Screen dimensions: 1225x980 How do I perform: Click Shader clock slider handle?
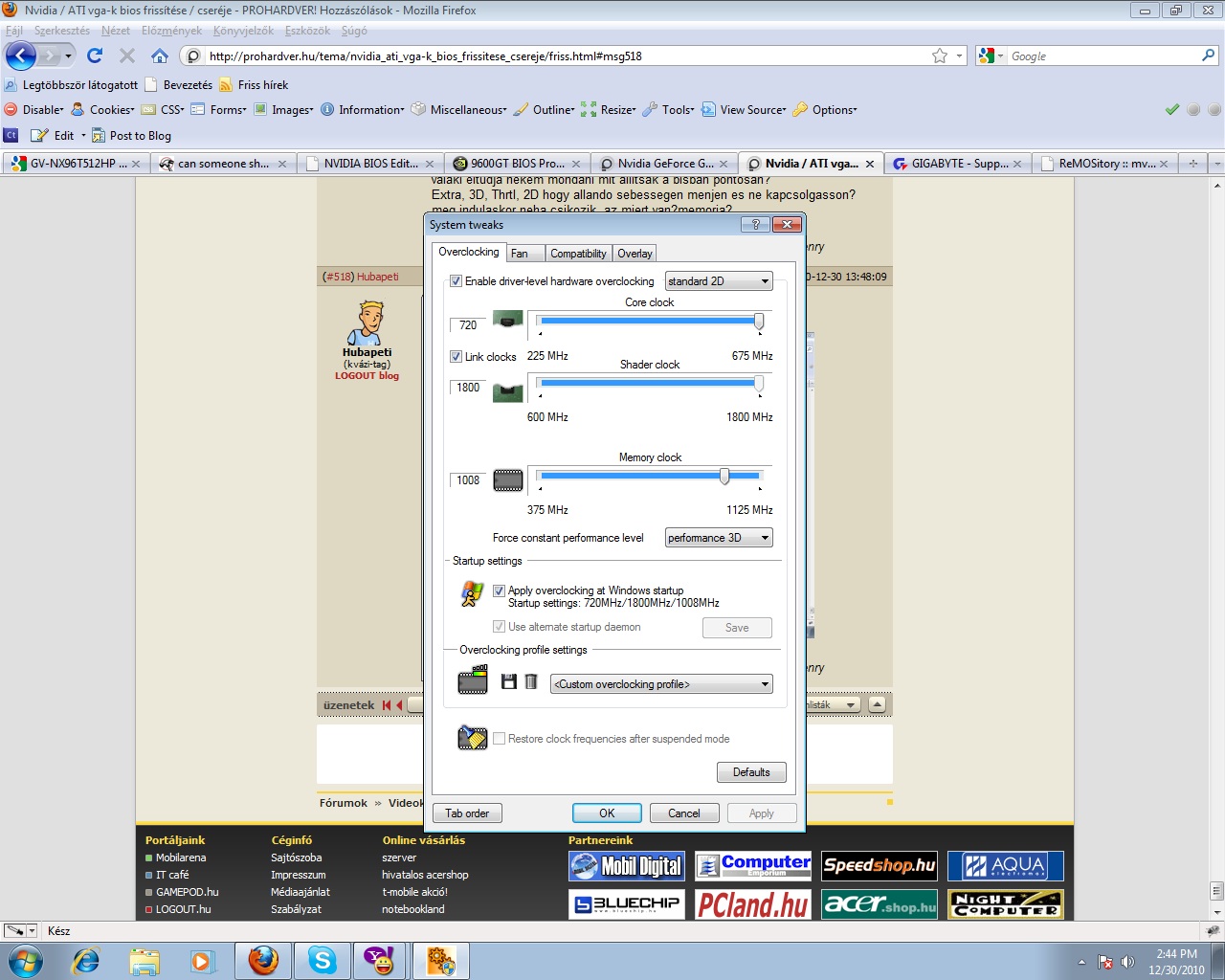tap(759, 384)
